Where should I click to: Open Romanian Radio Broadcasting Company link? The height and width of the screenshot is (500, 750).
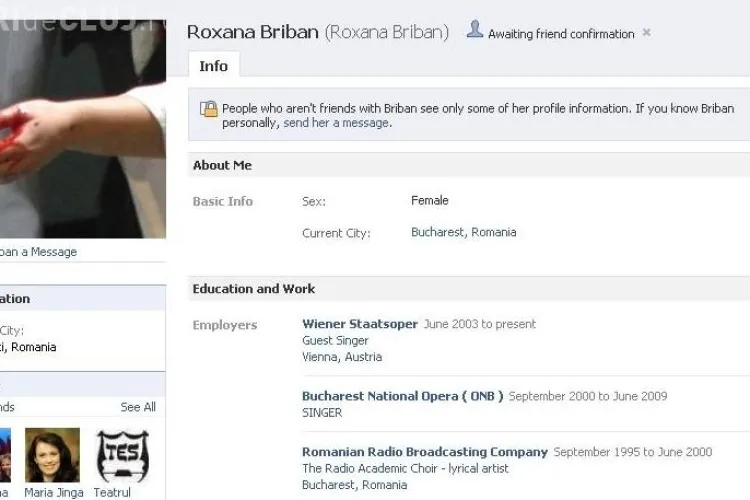pos(425,452)
